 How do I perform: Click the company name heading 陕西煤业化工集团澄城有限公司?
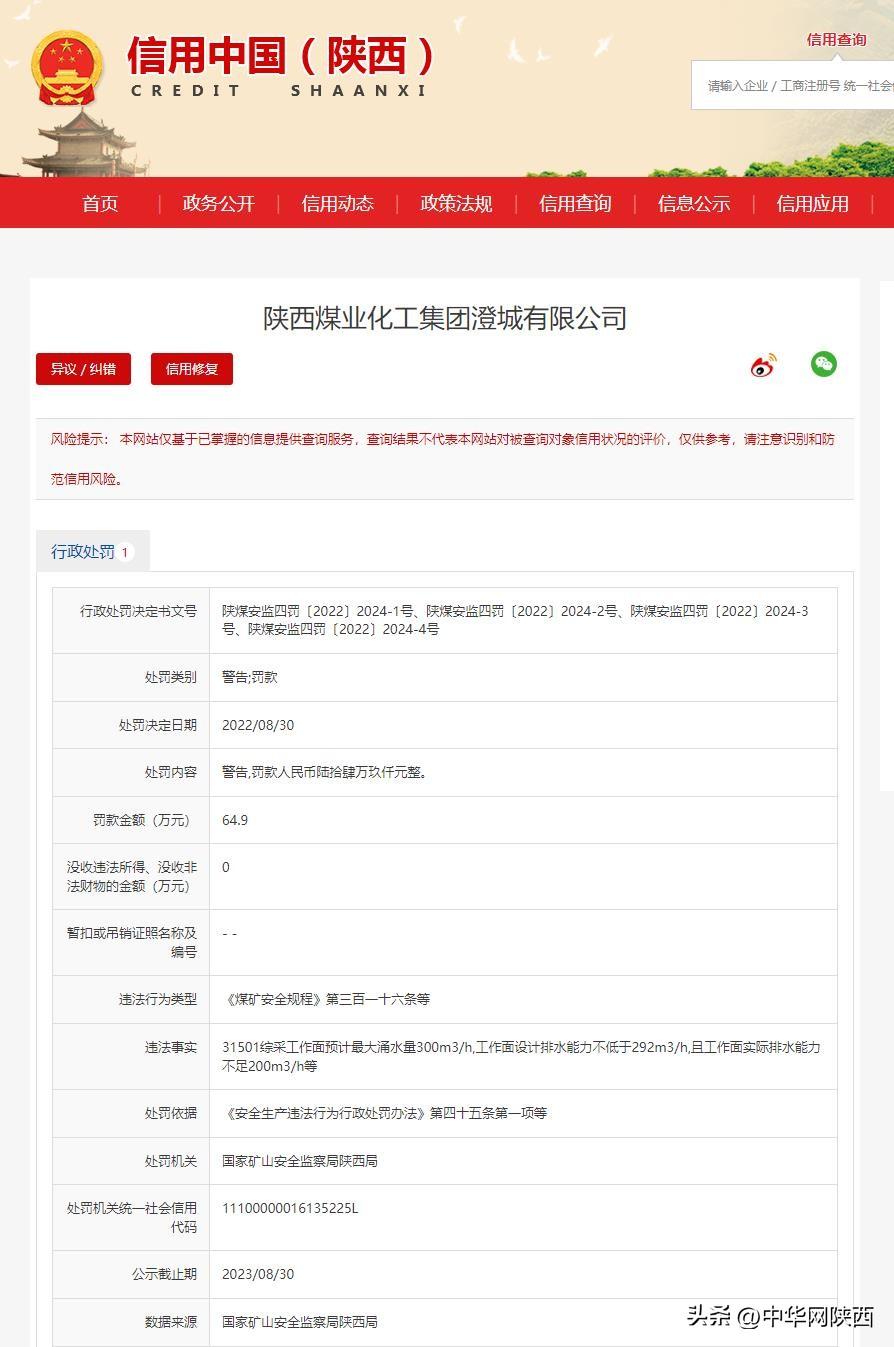pos(445,318)
